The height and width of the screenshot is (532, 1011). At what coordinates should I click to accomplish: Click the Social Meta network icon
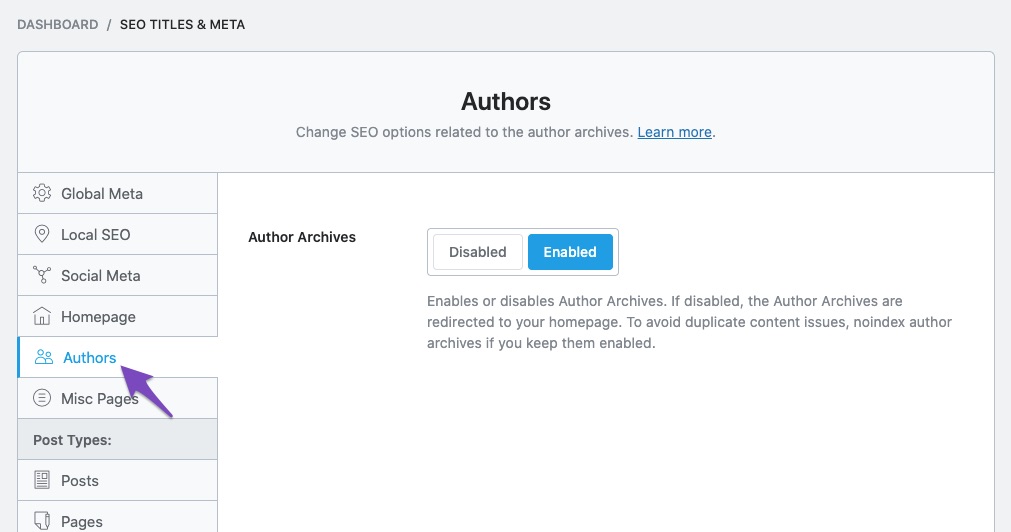(x=42, y=275)
